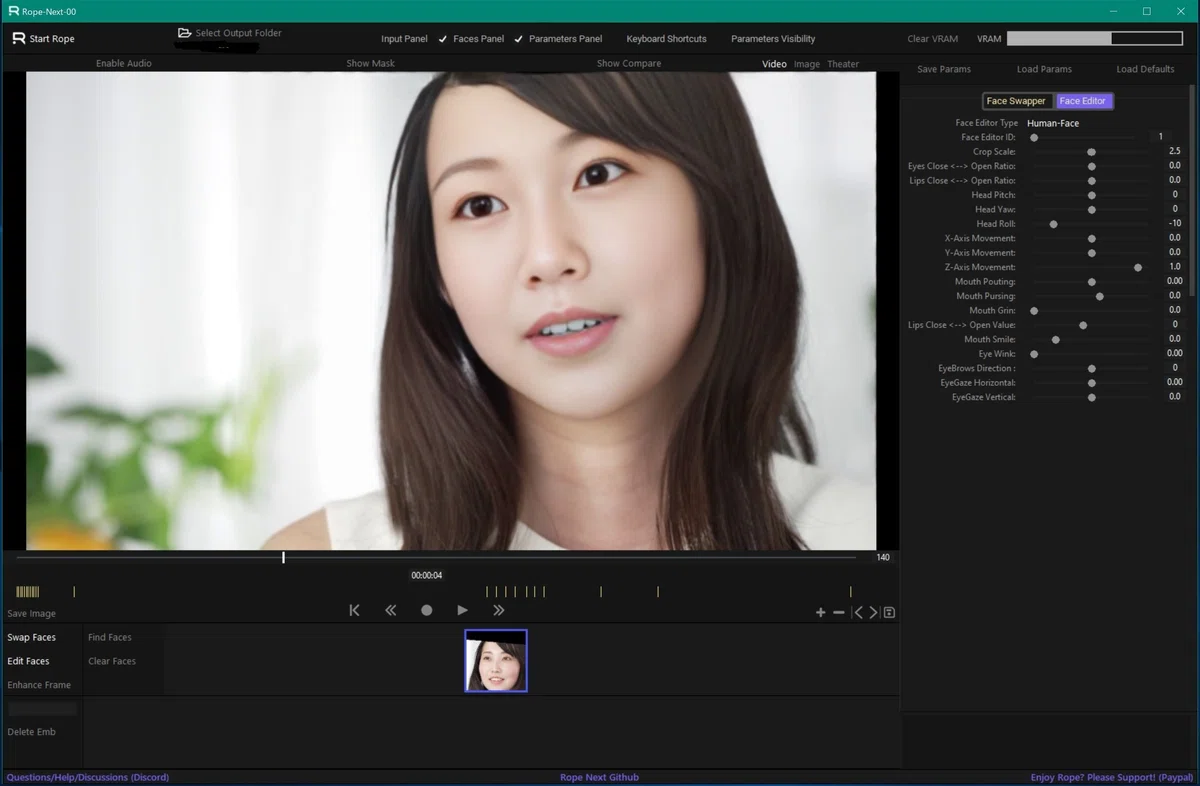This screenshot has width=1200, height=786.
Task: Step forward with the fast-forward button
Action: [x=498, y=610]
